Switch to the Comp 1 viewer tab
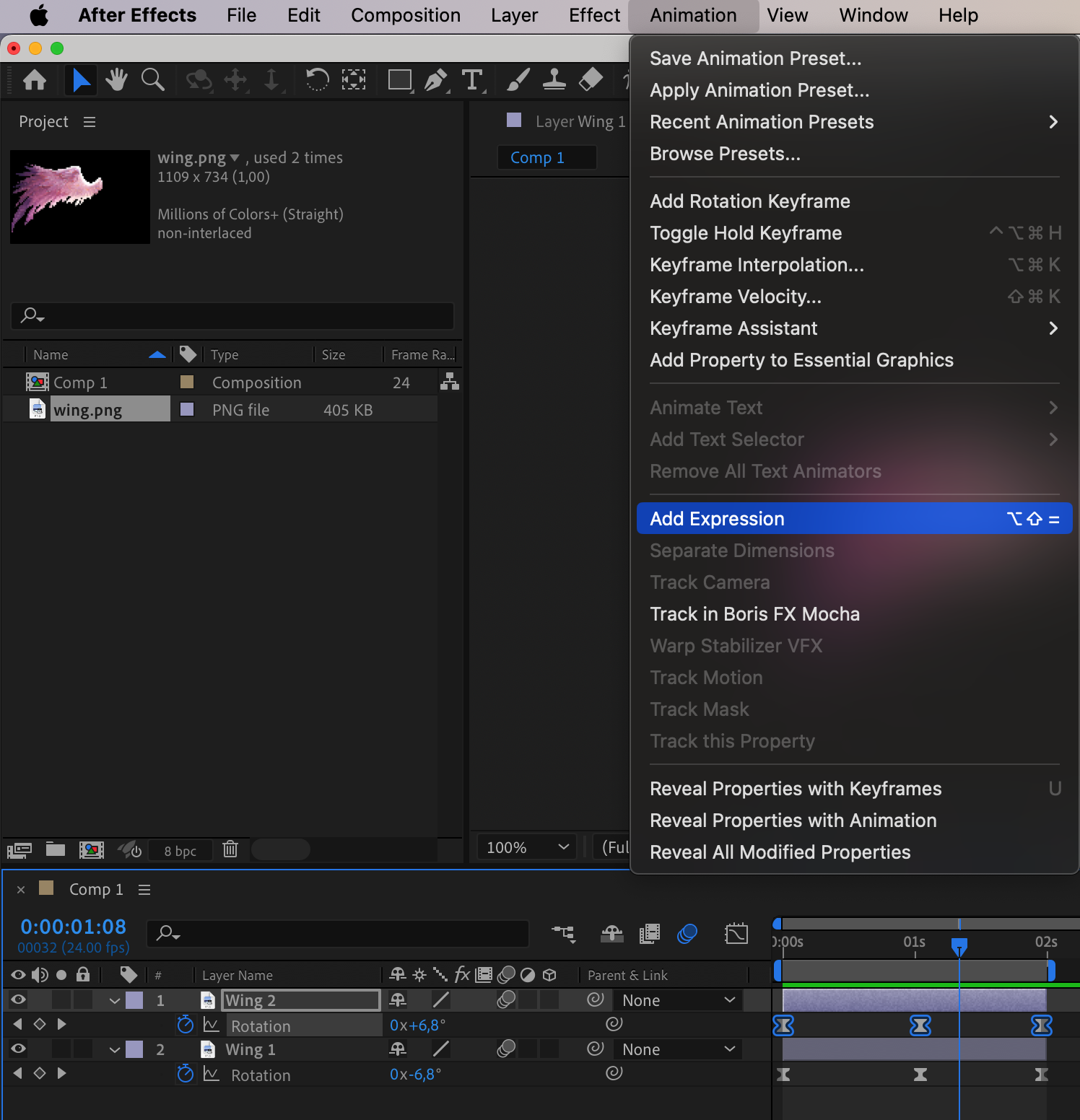Screen dimensions: 1080x1120 [x=546, y=157]
